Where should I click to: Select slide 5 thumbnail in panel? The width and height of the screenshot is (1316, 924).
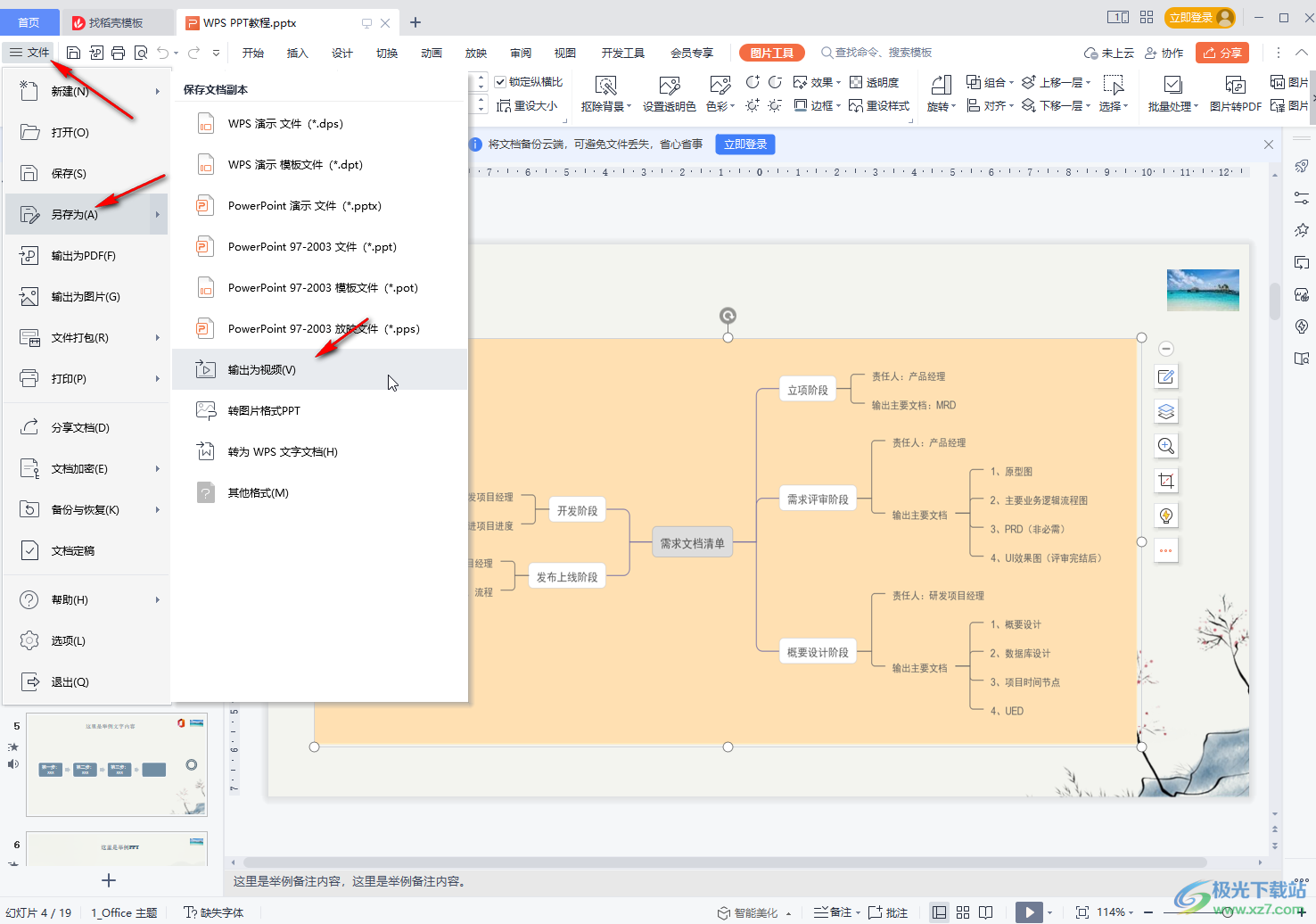point(117,764)
